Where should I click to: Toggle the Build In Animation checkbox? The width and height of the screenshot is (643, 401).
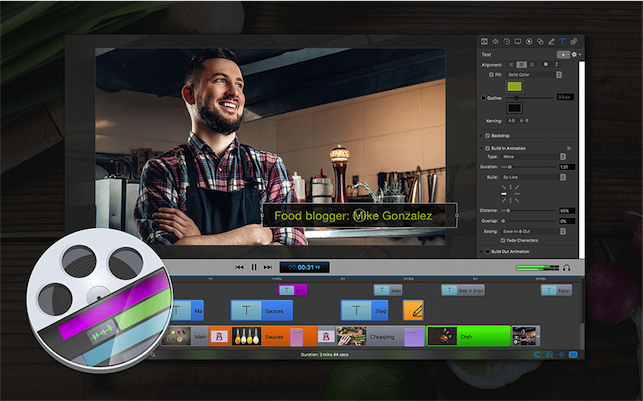click(488, 148)
